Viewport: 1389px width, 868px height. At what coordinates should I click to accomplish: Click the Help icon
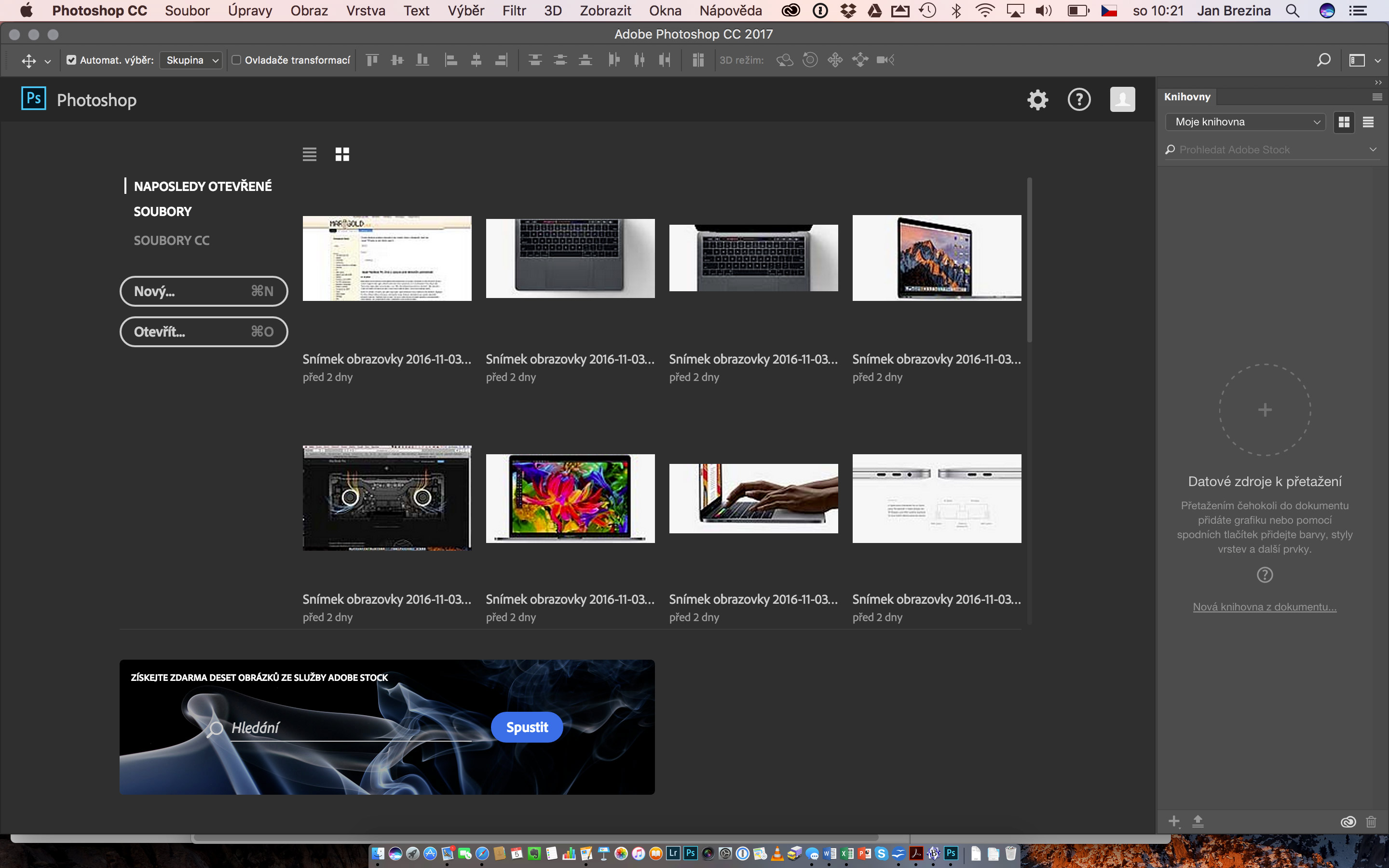point(1079,98)
